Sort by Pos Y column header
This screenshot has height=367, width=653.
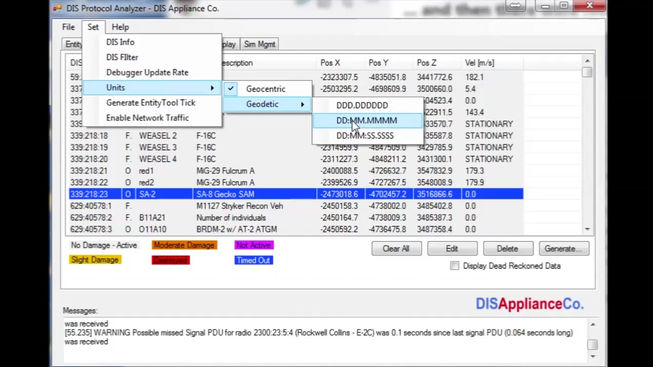pos(389,63)
